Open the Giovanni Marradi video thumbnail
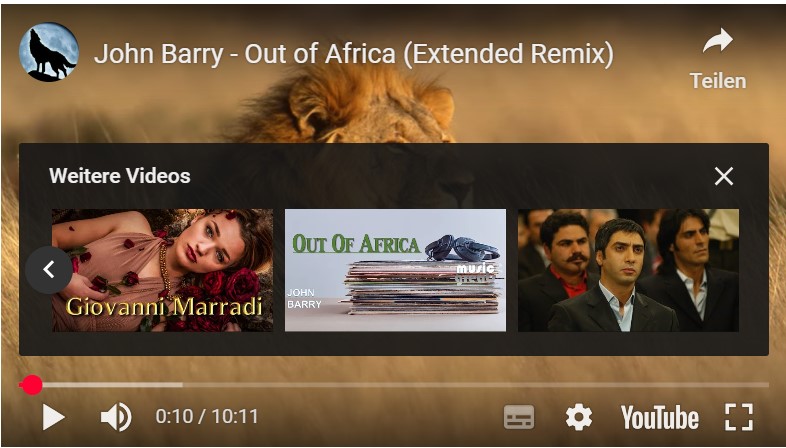Screen dimensions: 786x448 point(162,271)
